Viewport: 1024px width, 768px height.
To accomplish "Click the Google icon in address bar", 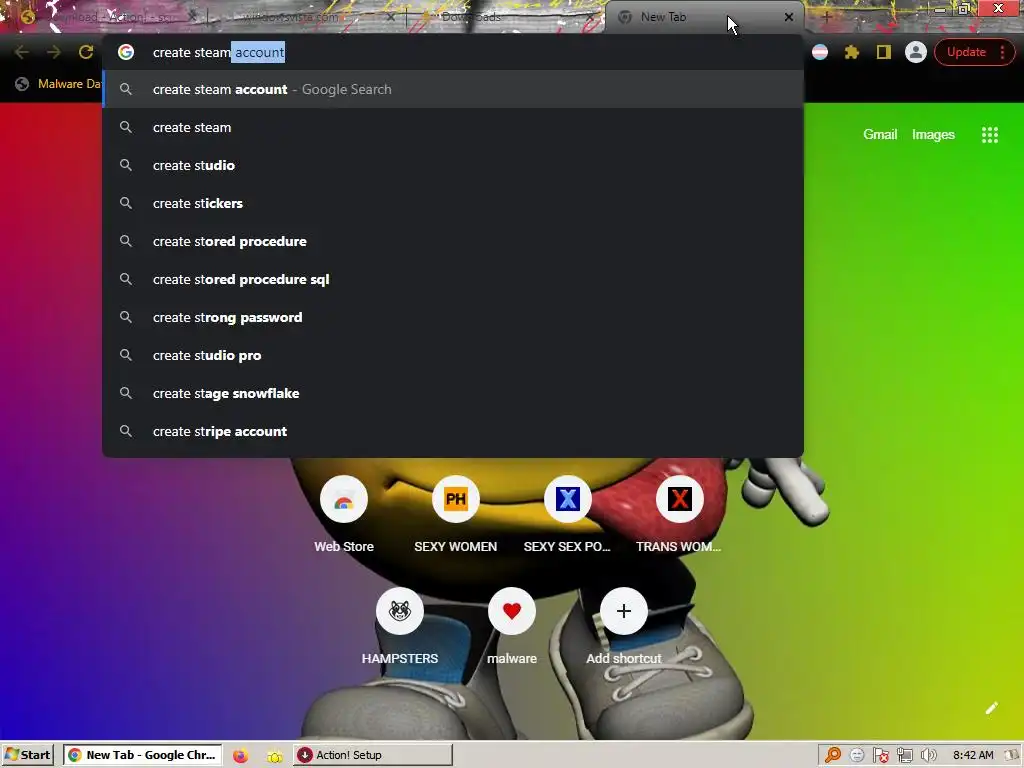I will click(x=126, y=52).
